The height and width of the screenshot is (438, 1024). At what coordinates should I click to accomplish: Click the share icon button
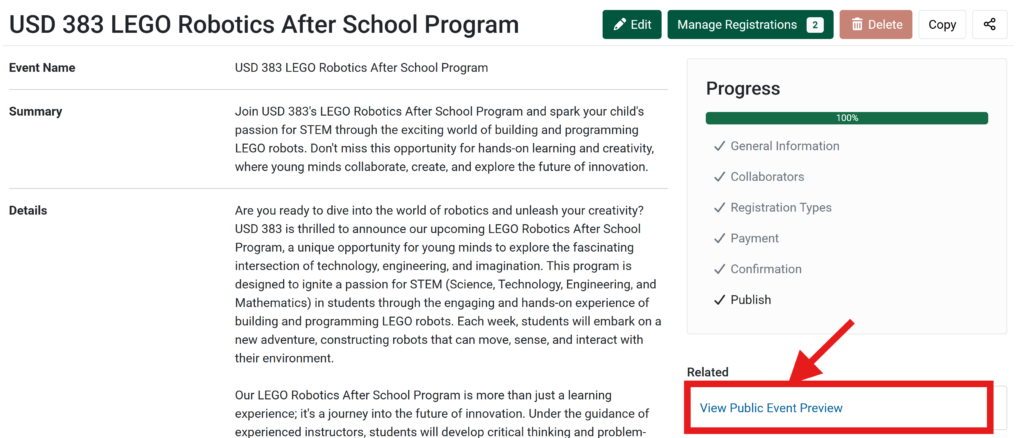pos(989,25)
